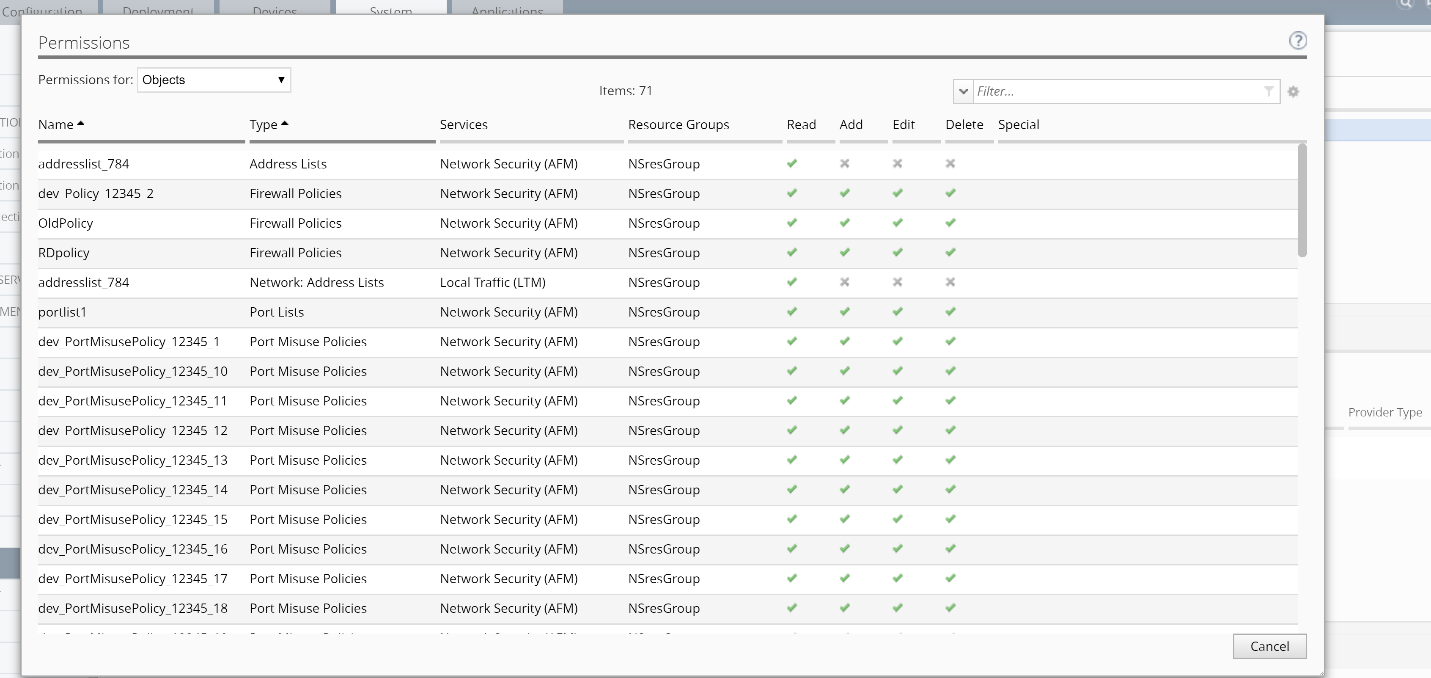This screenshot has width=1431, height=678.
Task: Click the gear settings icon beside filter
Action: pyautogui.click(x=1293, y=91)
